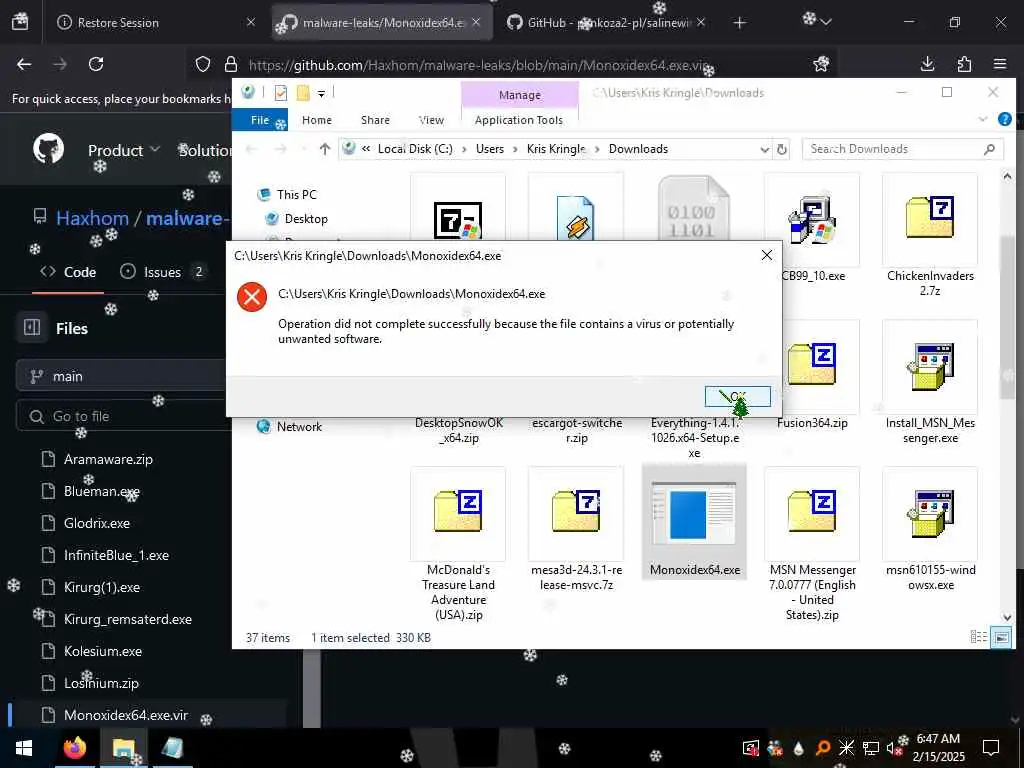Select the Monoxidex64.exe file
The image size is (1024, 768).
tap(694, 522)
